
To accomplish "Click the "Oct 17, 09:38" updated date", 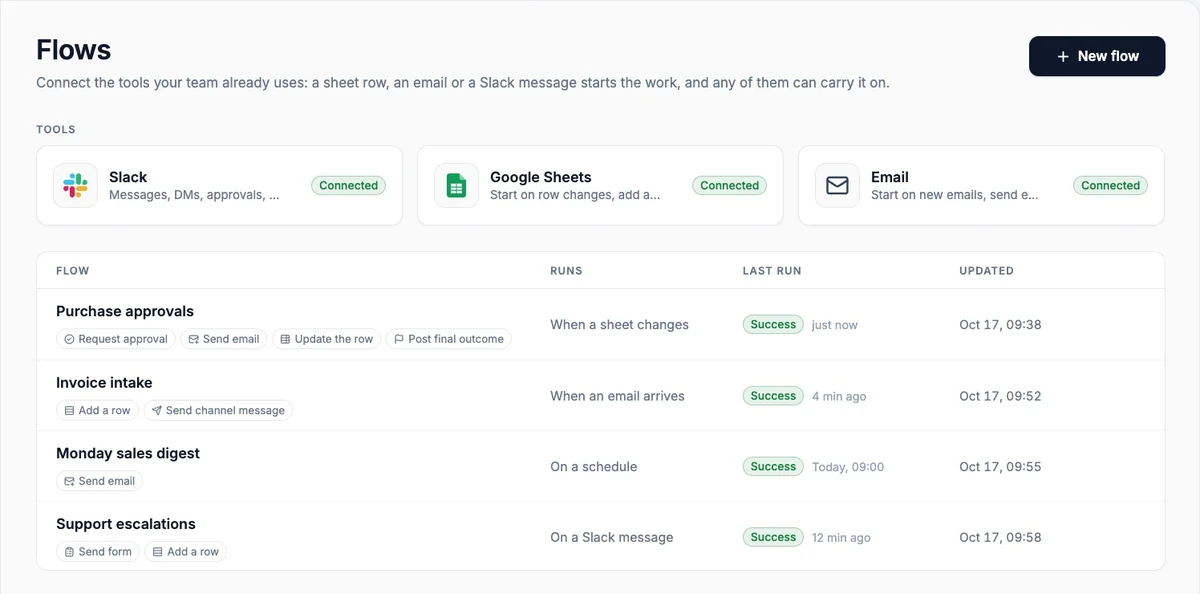I will [x=1000, y=325].
